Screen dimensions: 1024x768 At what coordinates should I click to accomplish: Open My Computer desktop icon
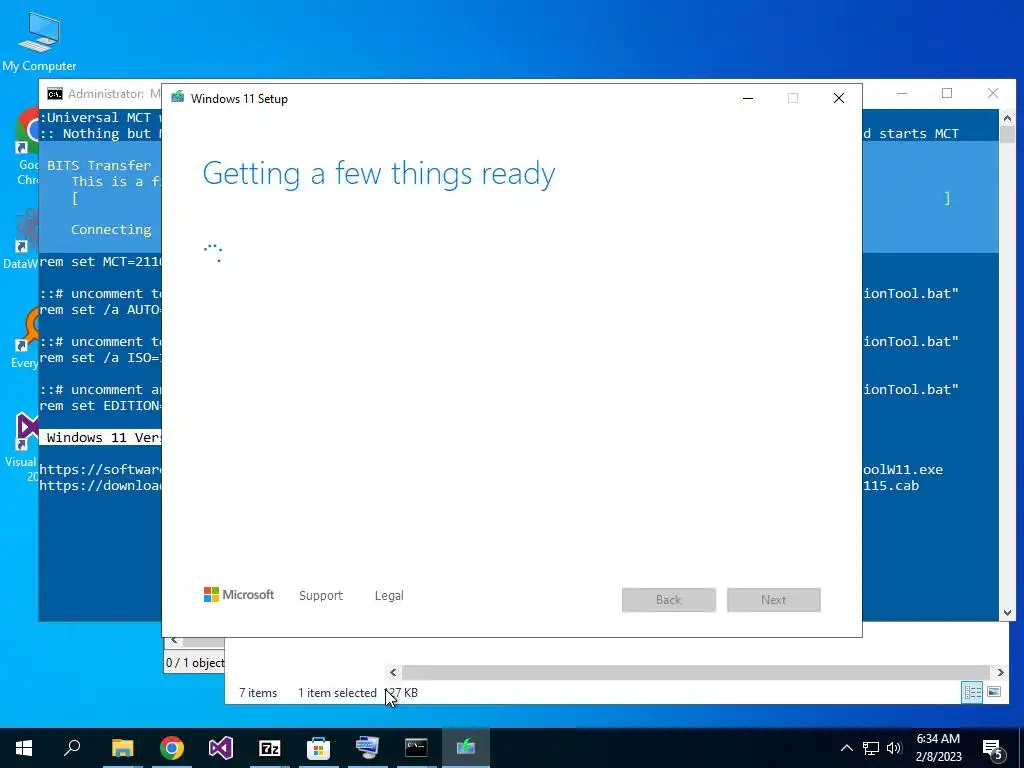pos(39,40)
